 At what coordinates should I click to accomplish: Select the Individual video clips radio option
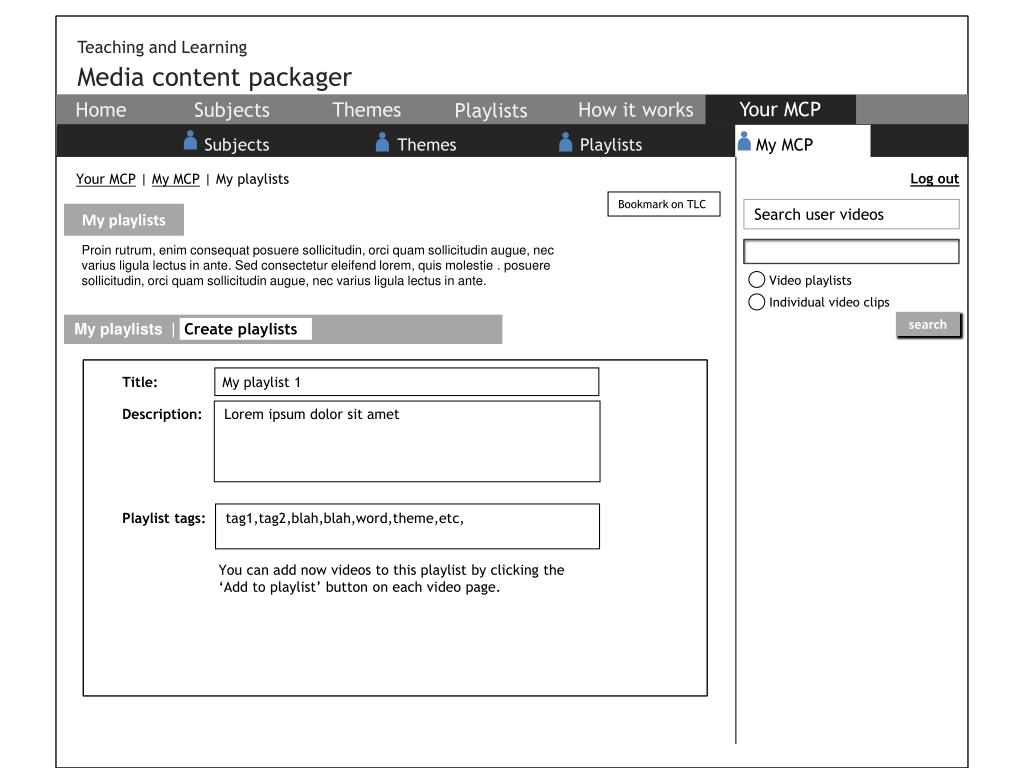756,302
